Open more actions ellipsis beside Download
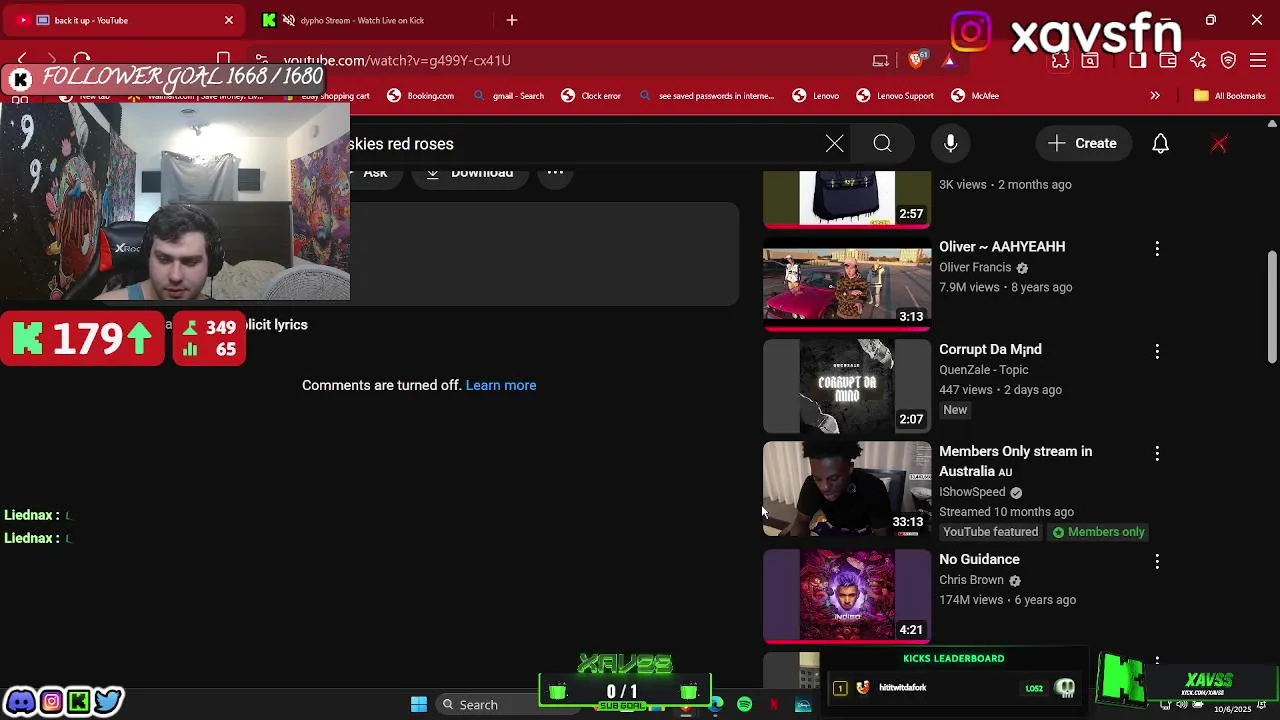The image size is (1280, 720). pyautogui.click(x=555, y=172)
